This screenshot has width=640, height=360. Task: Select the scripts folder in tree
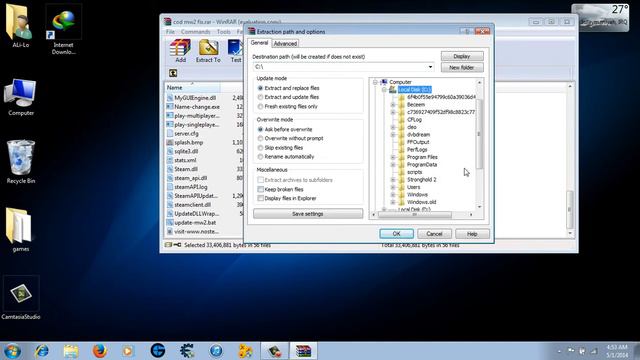(x=415, y=172)
